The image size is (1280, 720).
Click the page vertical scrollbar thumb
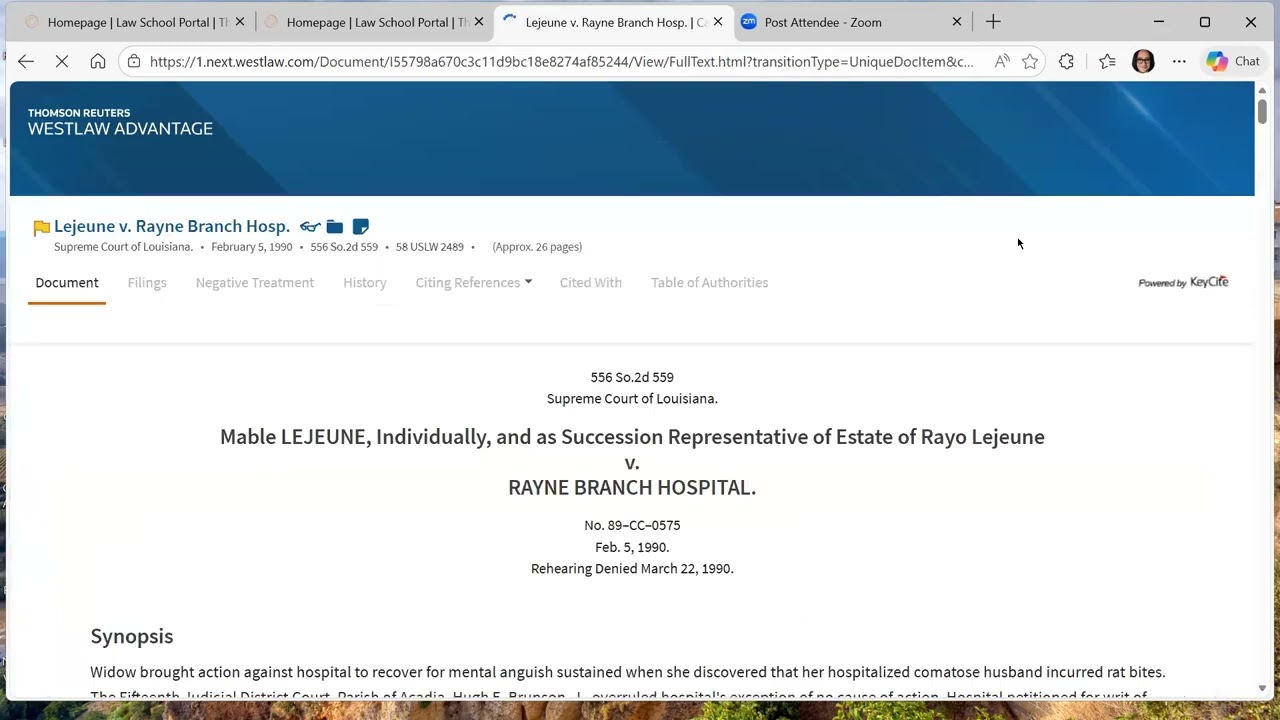[1262, 111]
